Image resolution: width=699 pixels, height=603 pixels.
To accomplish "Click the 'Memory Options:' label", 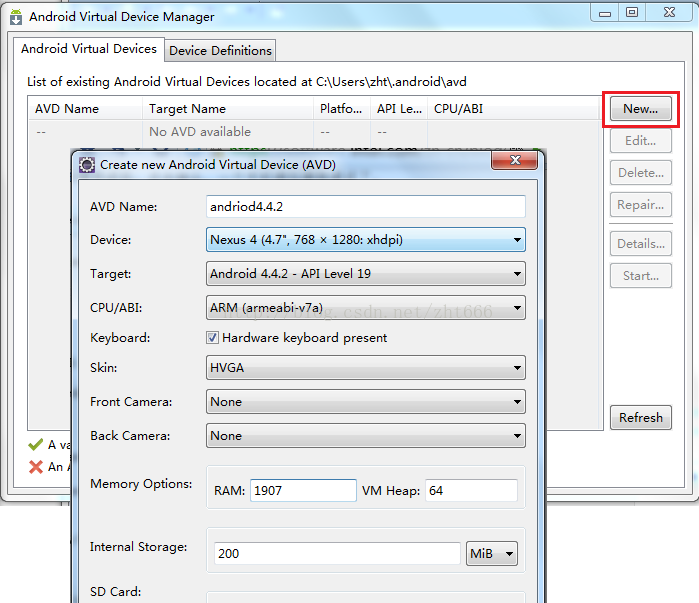I will (141, 484).
